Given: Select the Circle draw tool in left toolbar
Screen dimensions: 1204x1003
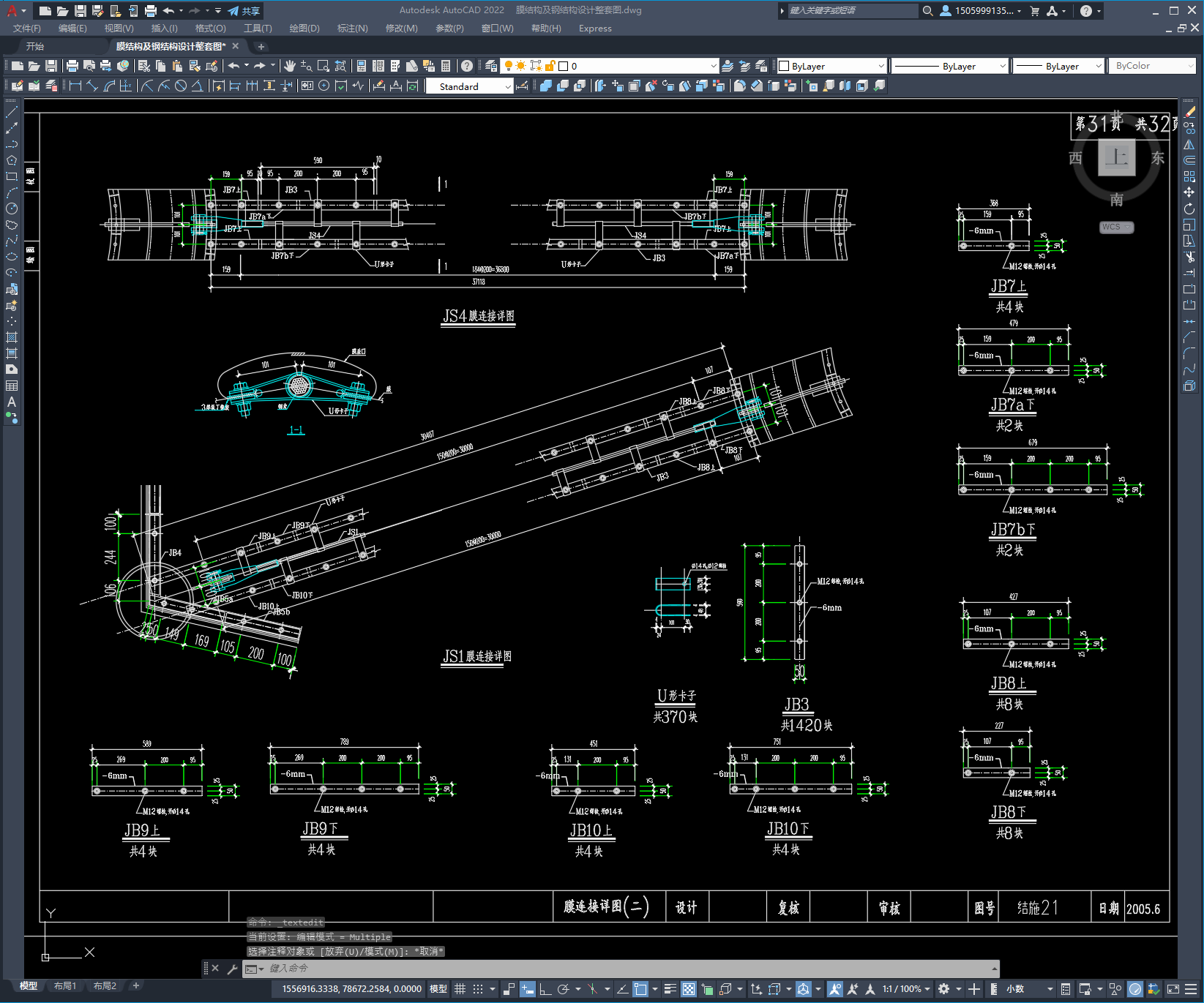Looking at the screenshot, I should (12, 209).
